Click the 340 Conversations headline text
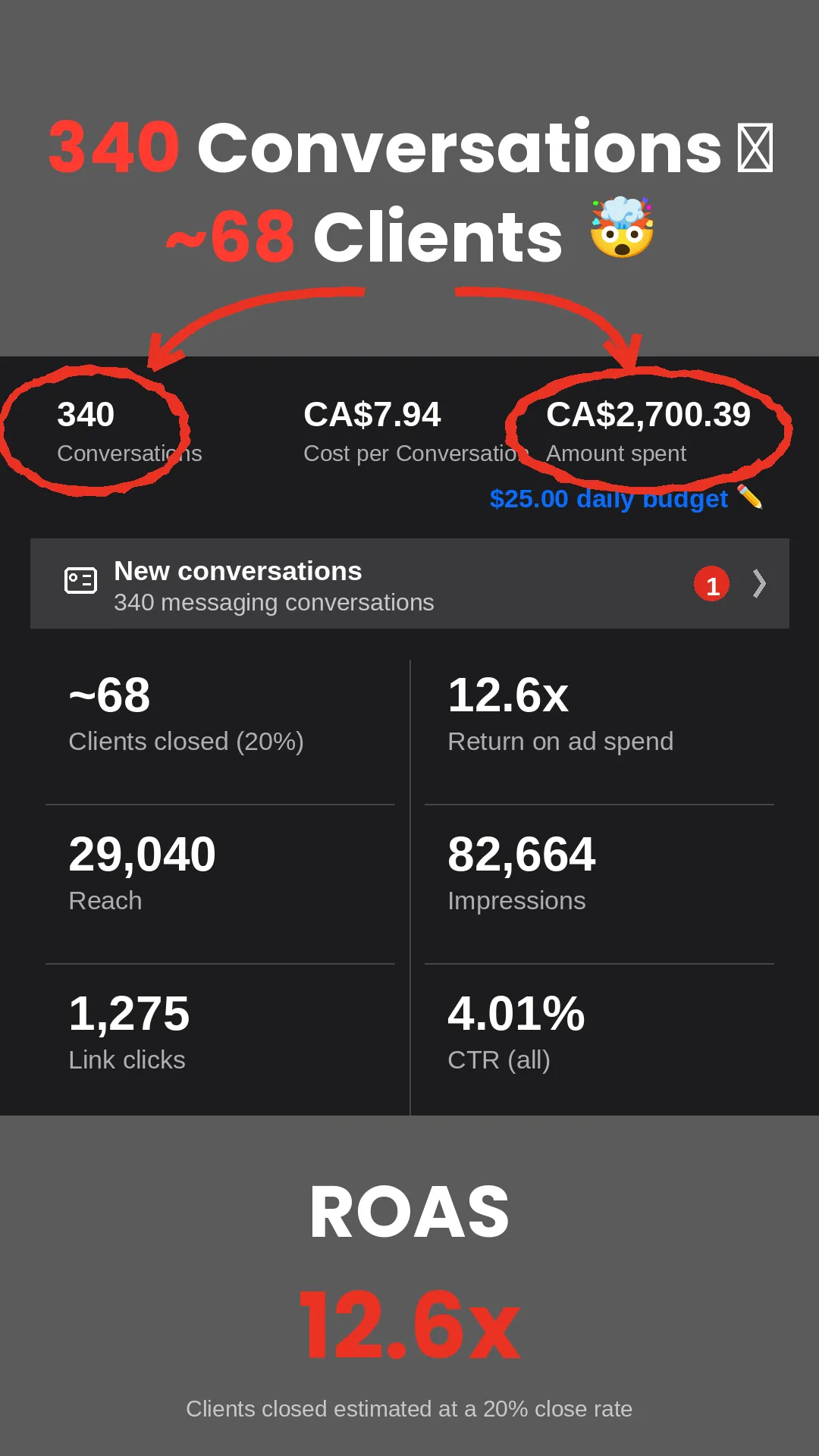 [x=385, y=146]
